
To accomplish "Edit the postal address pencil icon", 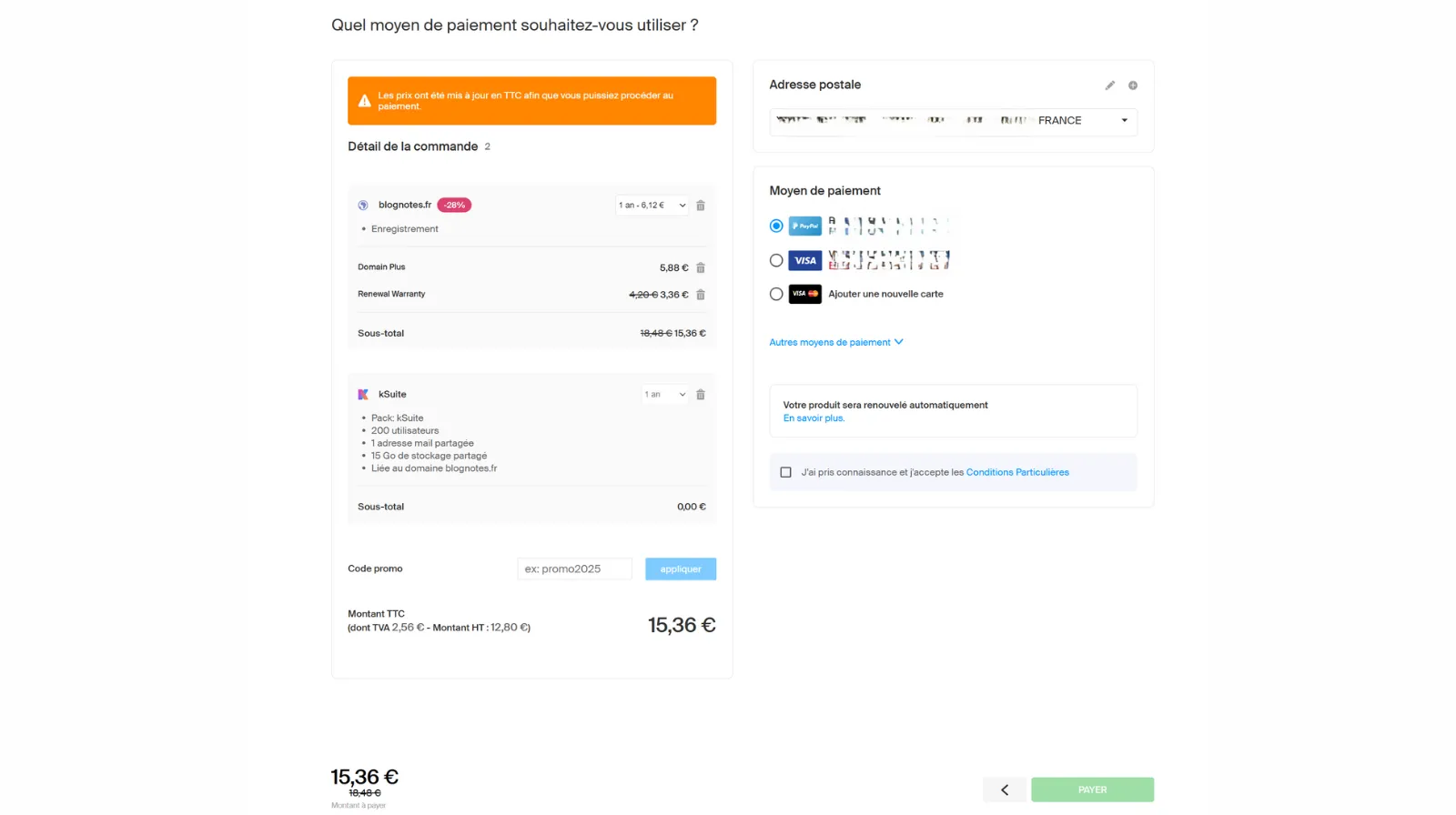I will [1109, 86].
